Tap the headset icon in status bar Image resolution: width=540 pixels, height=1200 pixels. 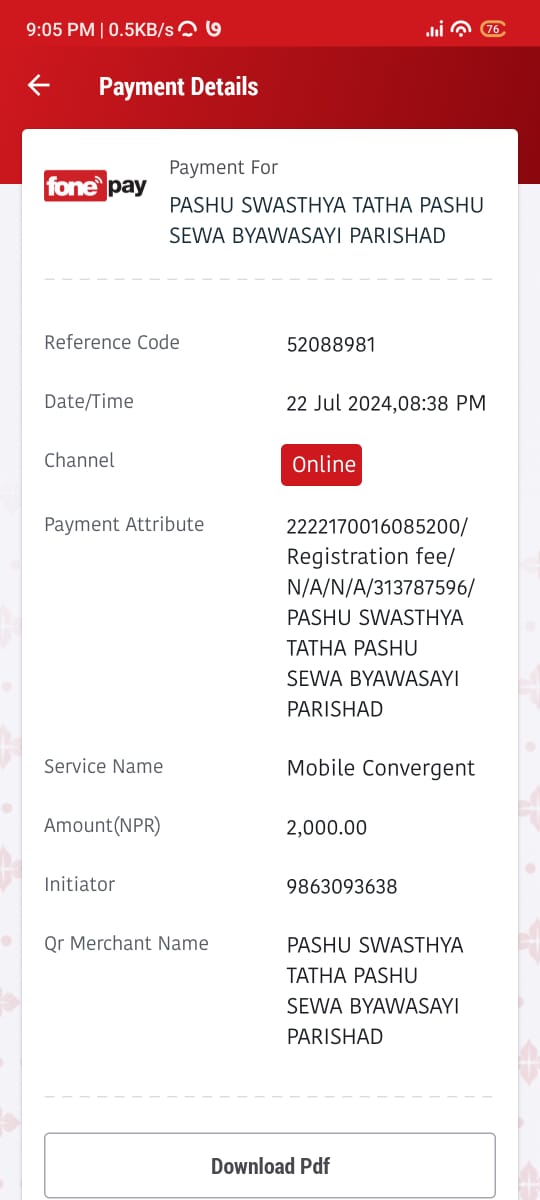[x=188, y=29]
